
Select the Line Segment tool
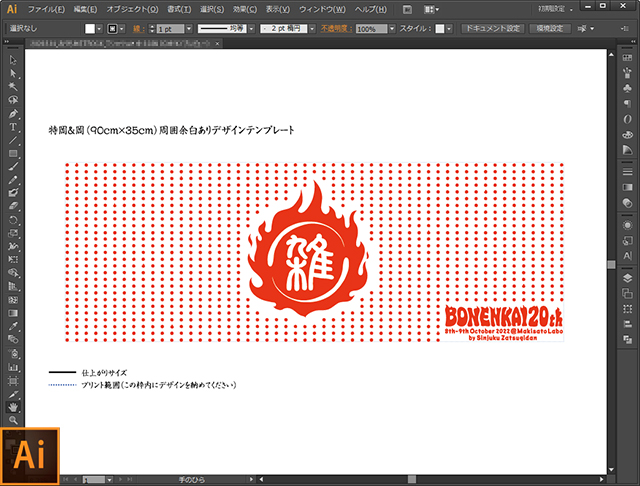coord(13,140)
